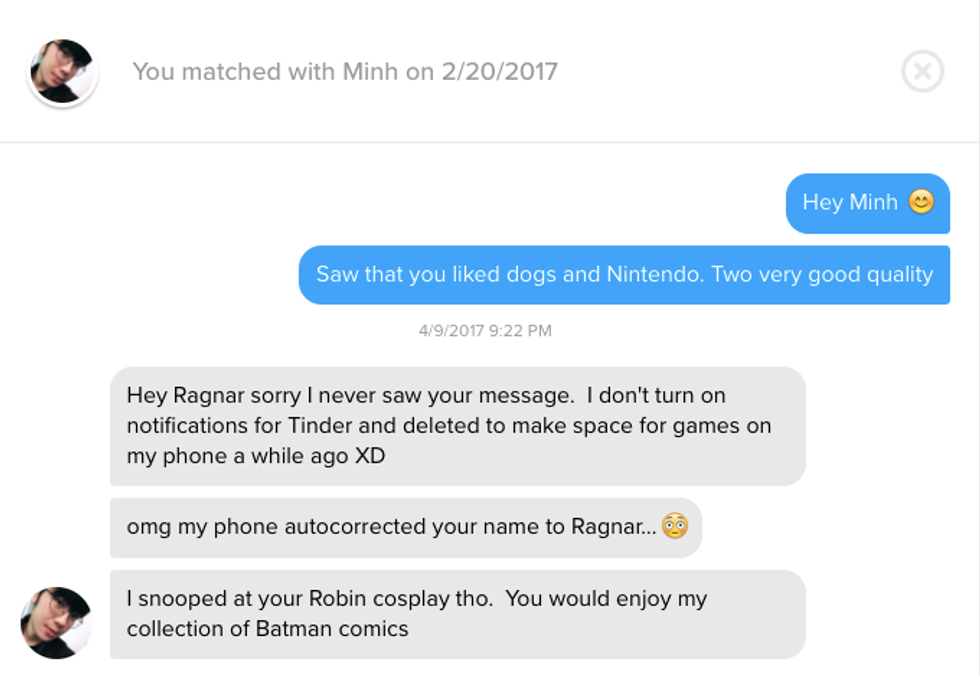
Task: Click 'Two very good quality' in blue bubble
Action: (x=822, y=275)
